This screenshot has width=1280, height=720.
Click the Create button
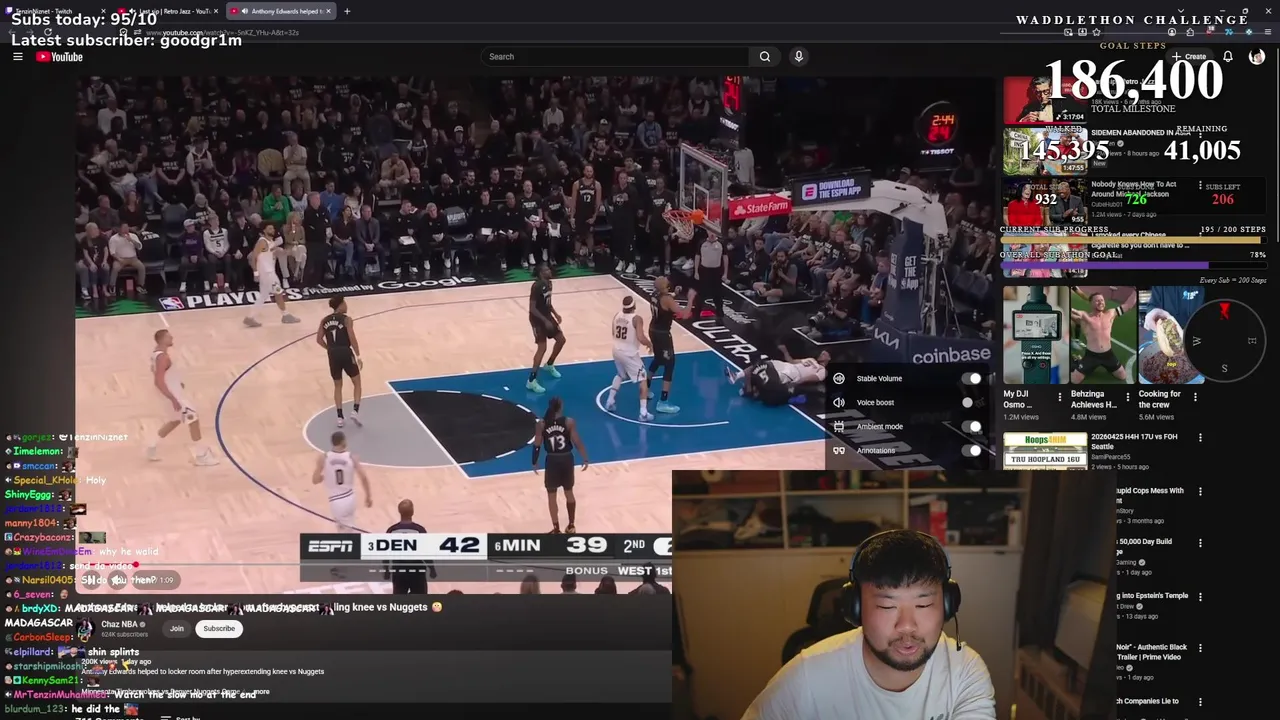[1189, 57]
